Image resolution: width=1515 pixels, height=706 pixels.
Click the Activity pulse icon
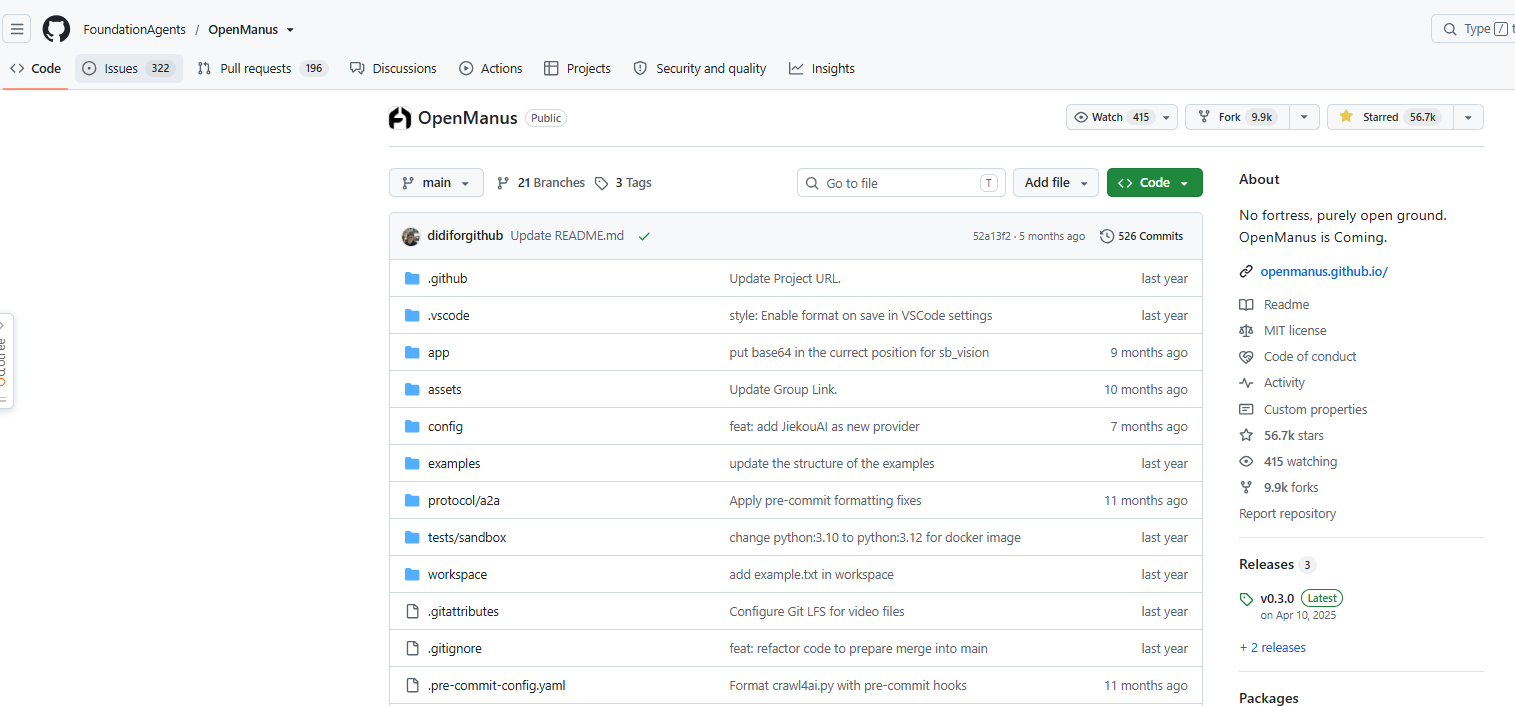tap(1246, 383)
